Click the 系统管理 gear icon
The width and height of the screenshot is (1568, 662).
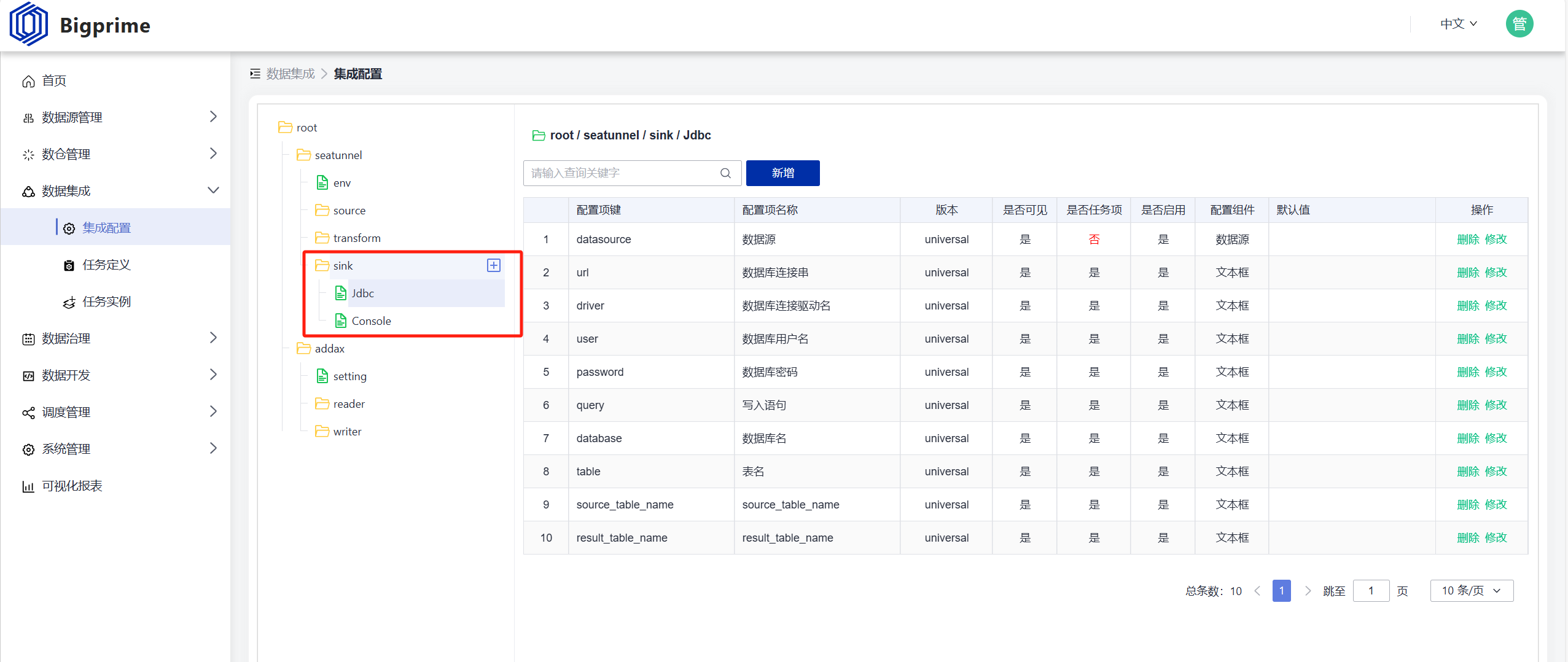coord(28,450)
